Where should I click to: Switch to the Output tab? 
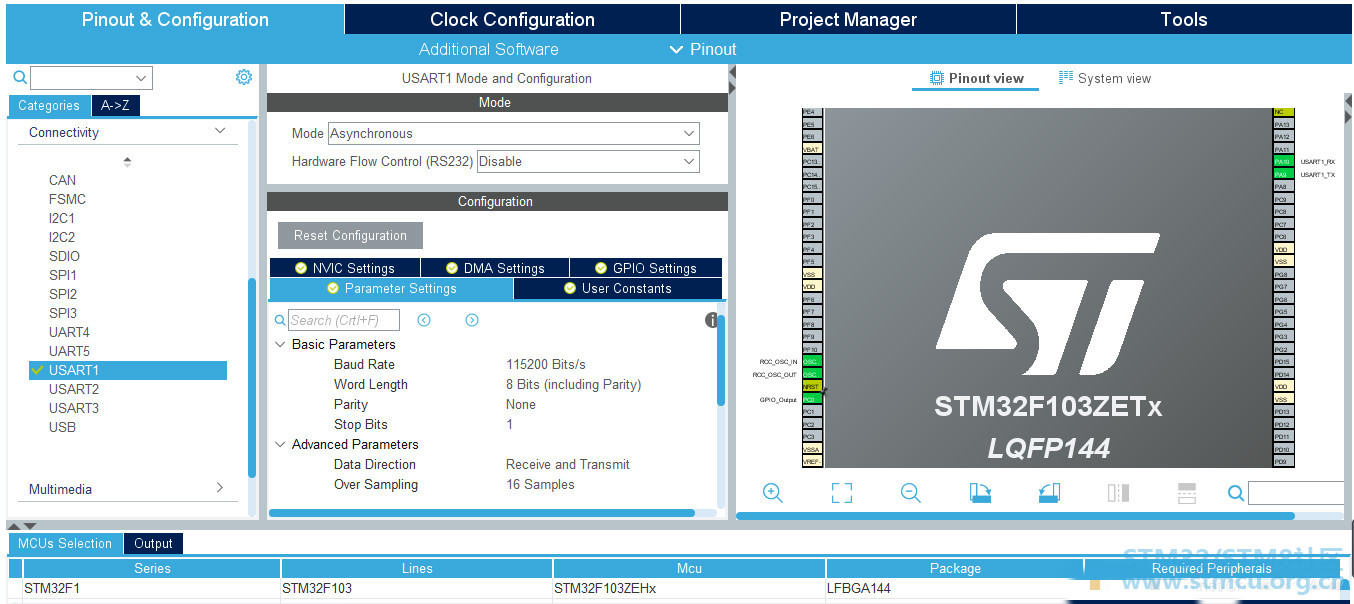153,543
